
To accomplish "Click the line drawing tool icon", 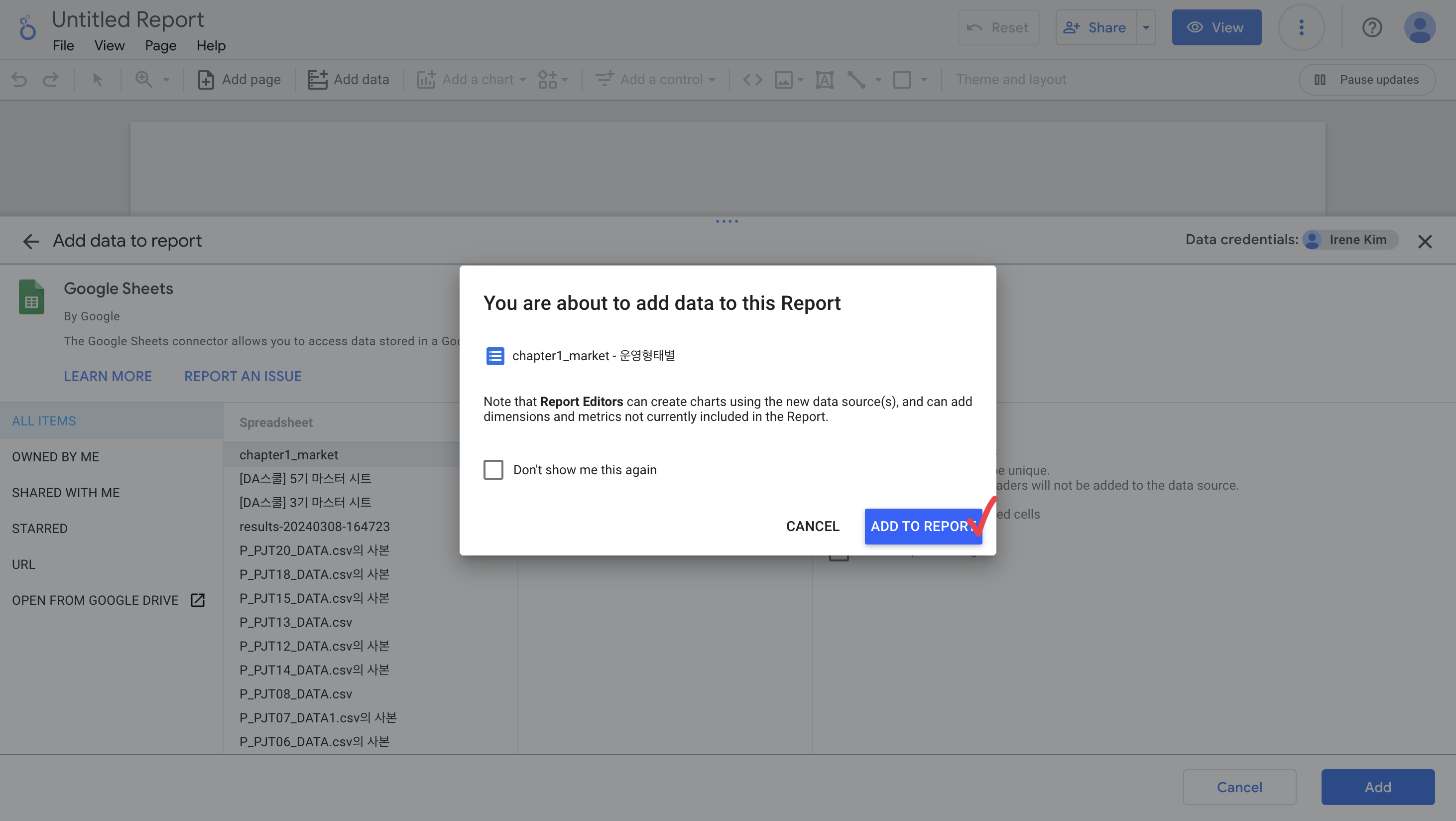I will click(x=856, y=80).
